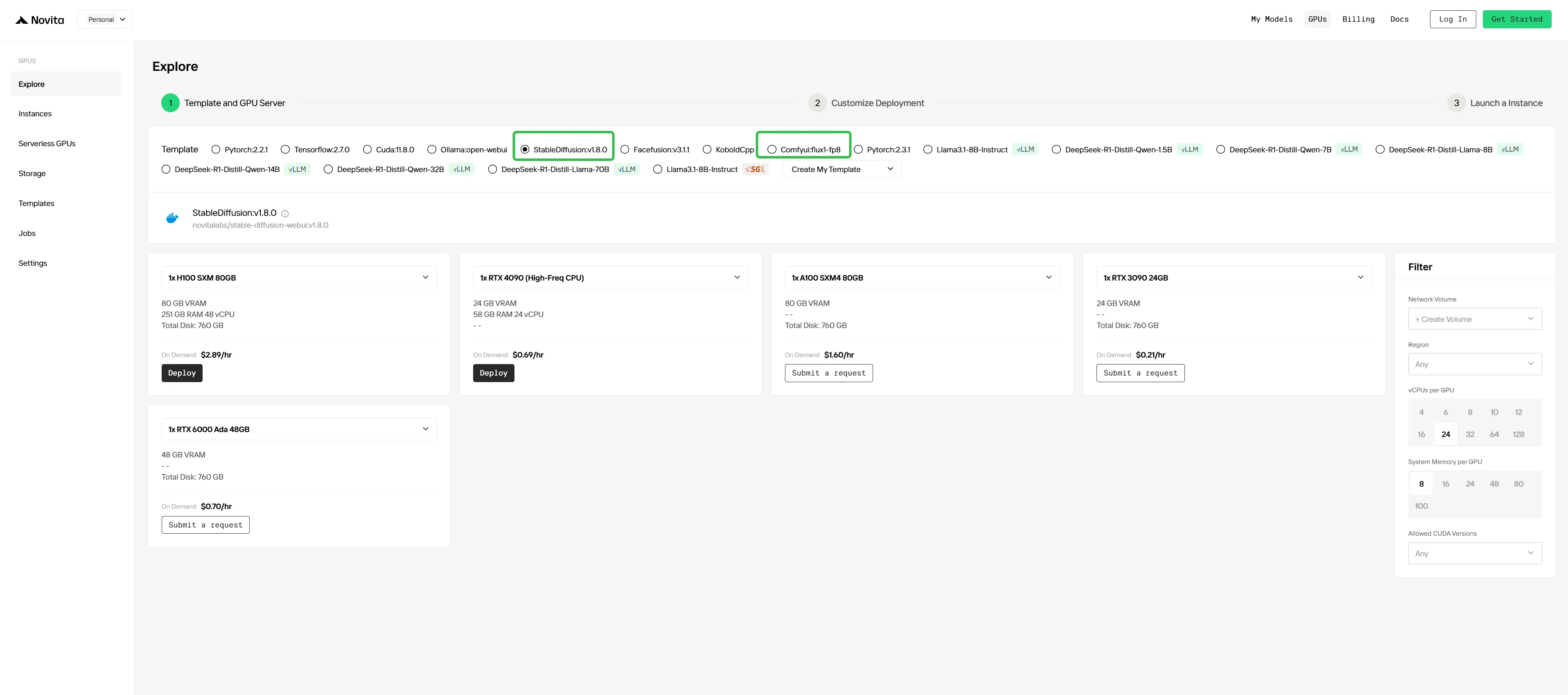This screenshot has height=695, width=1568.
Task: Open the Region filter dropdown
Action: point(1475,364)
